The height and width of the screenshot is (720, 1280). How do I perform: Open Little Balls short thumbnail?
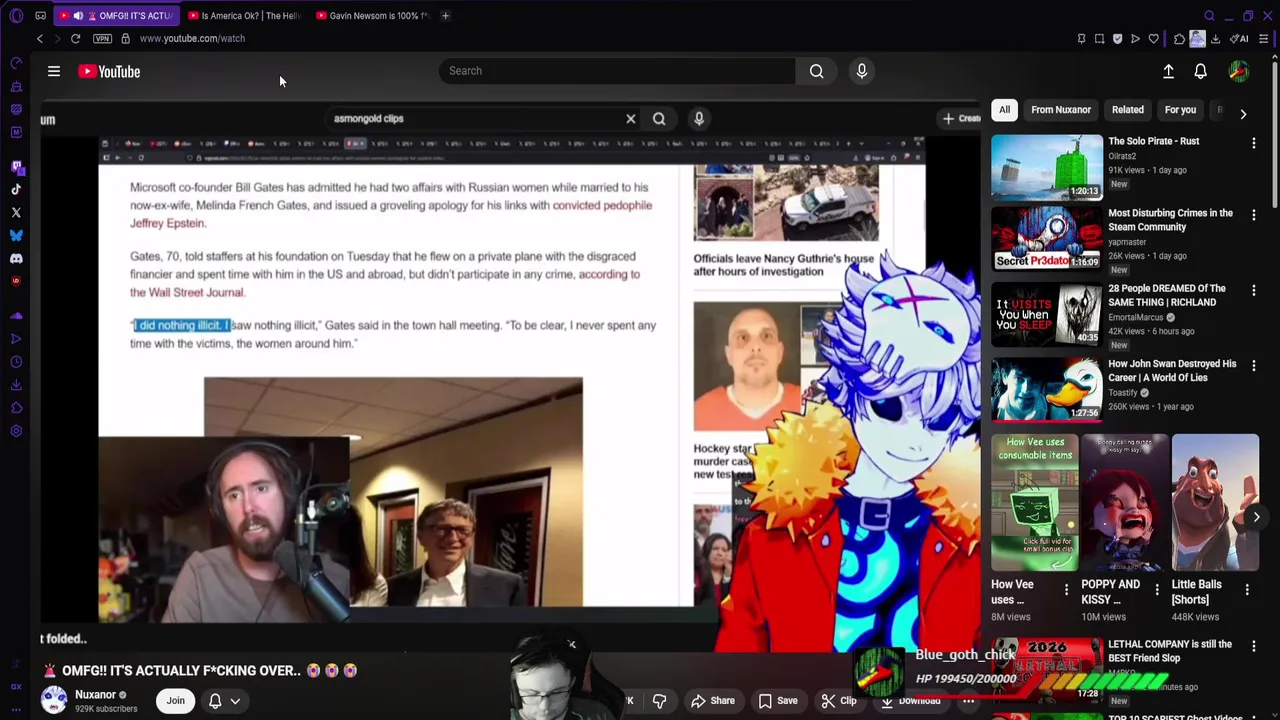coord(1215,502)
